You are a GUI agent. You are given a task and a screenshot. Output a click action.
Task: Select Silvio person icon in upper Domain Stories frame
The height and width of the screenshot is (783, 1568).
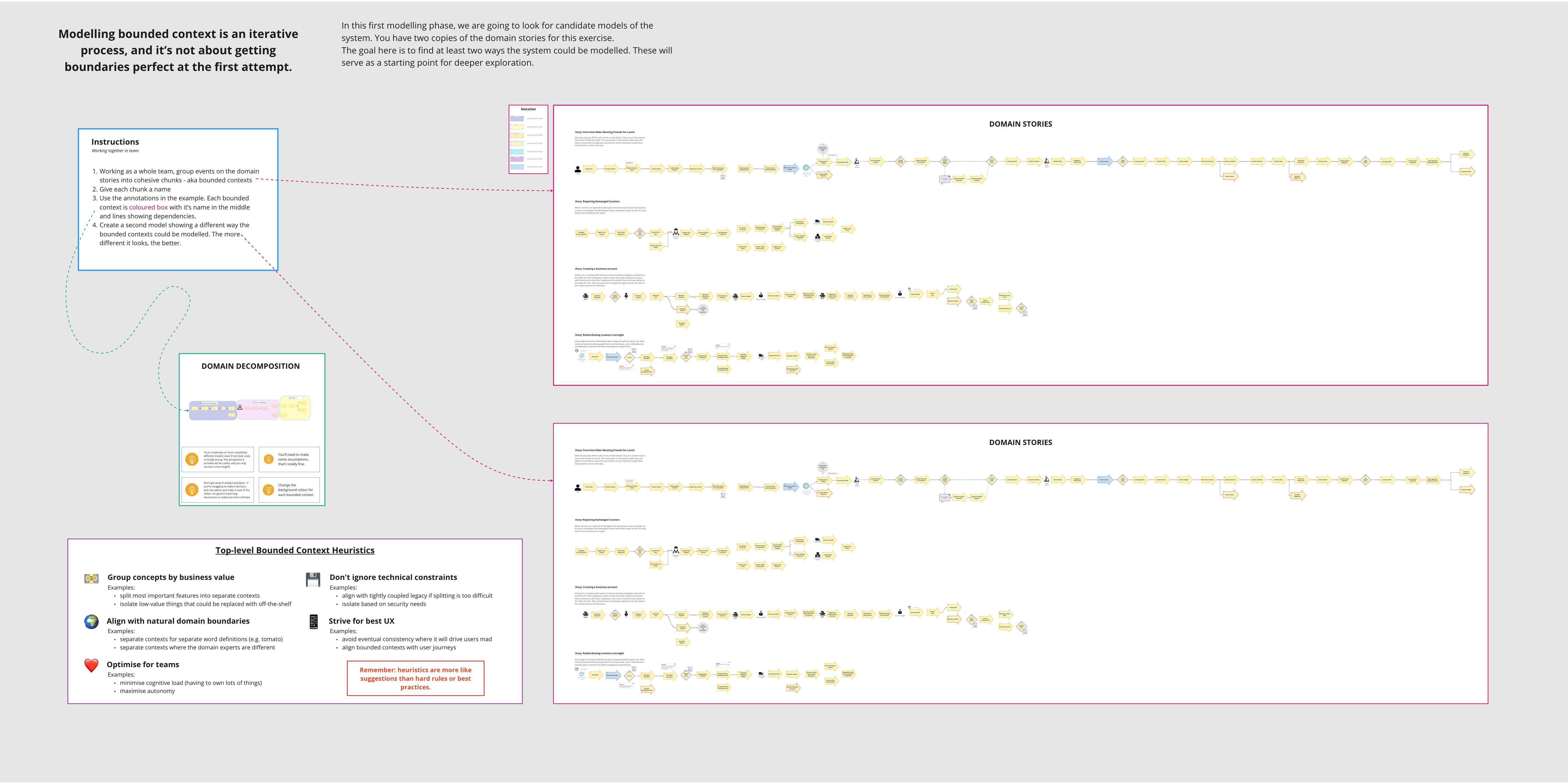click(578, 169)
